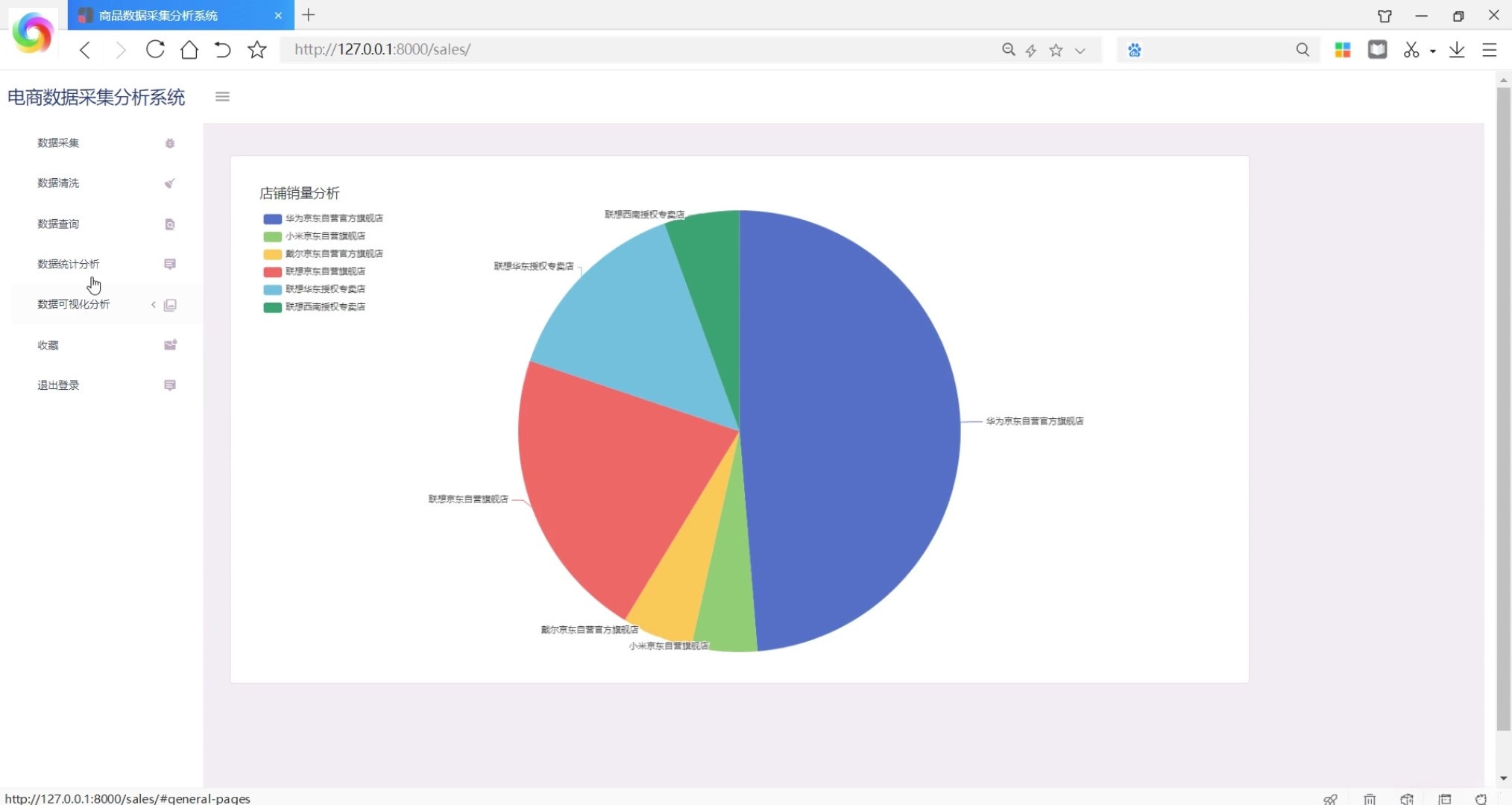Click the 数据查询 search document icon

click(170, 224)
